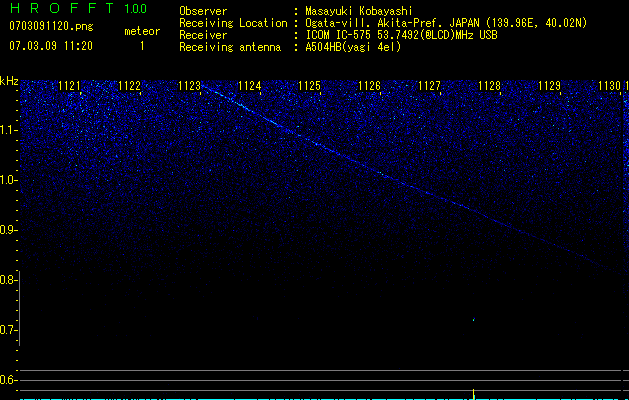Click time marker 1125
The image size is (629, 400).
(x=309, y=86)
